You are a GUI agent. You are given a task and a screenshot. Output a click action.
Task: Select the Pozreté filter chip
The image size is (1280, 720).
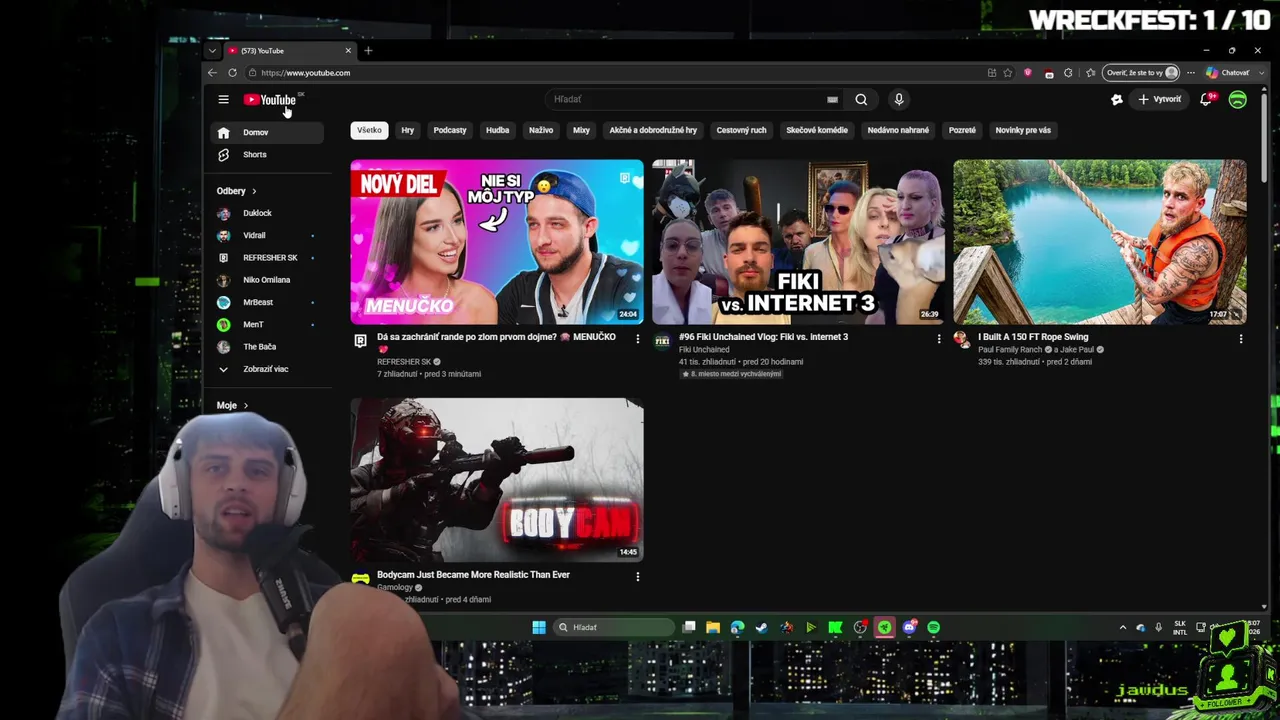[x=962, y=130]
